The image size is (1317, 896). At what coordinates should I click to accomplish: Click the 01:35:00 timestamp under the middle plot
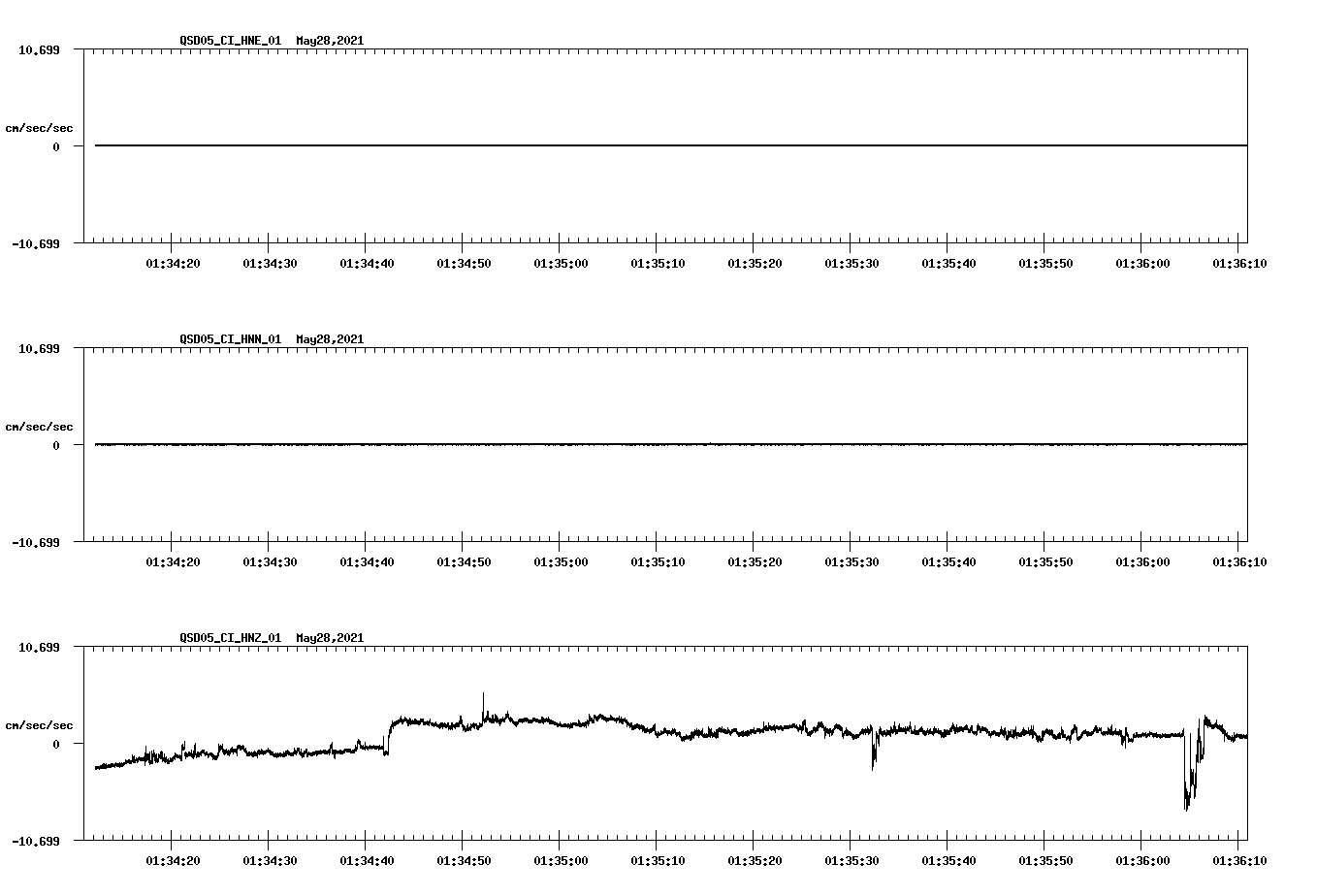561,560
